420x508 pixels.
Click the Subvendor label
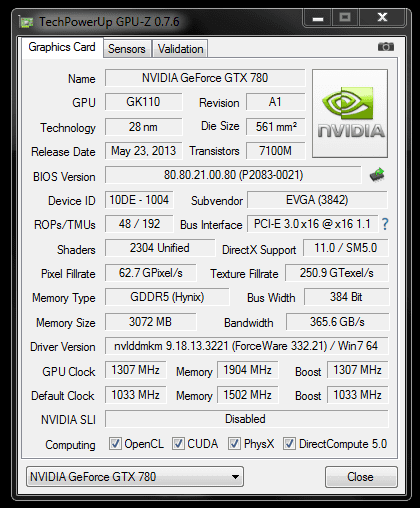click(x=217, y=201)
